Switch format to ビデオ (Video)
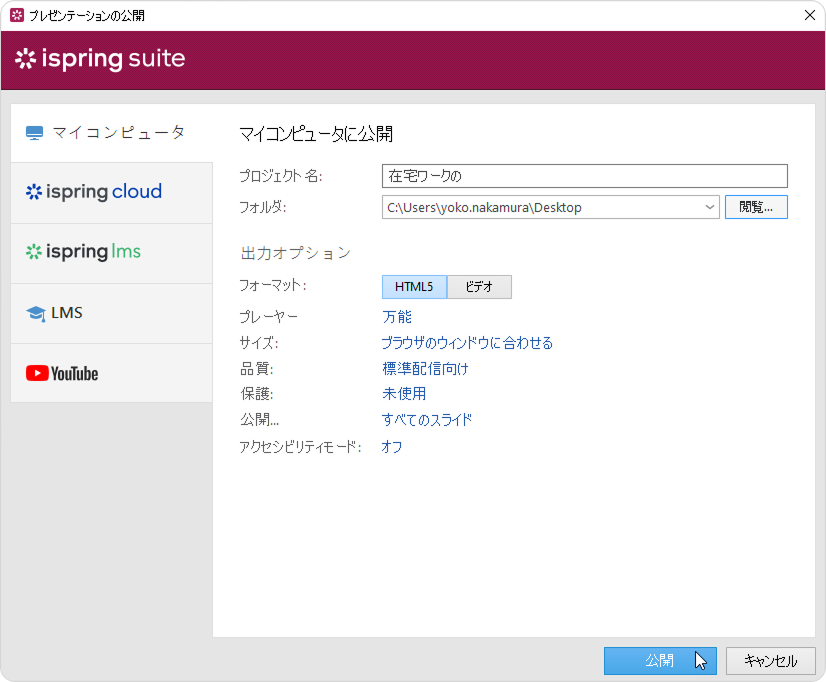Screen dimensions: 826x682 (x=479, y=287)
